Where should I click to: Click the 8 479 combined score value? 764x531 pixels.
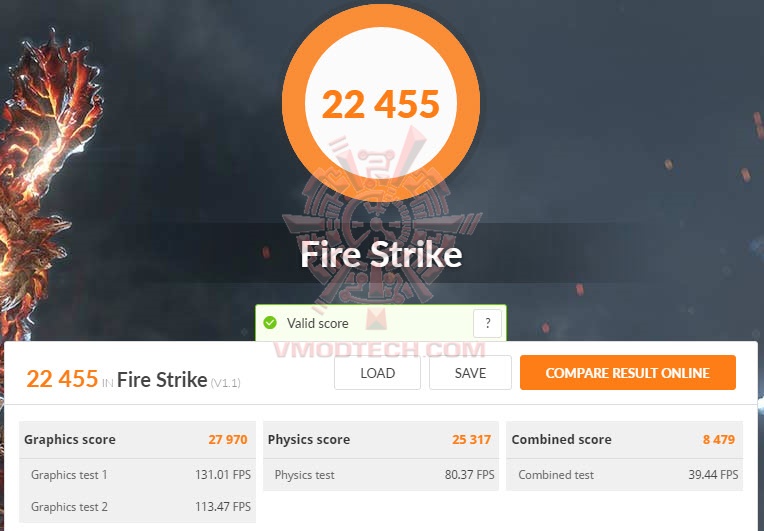click(719, 439)
